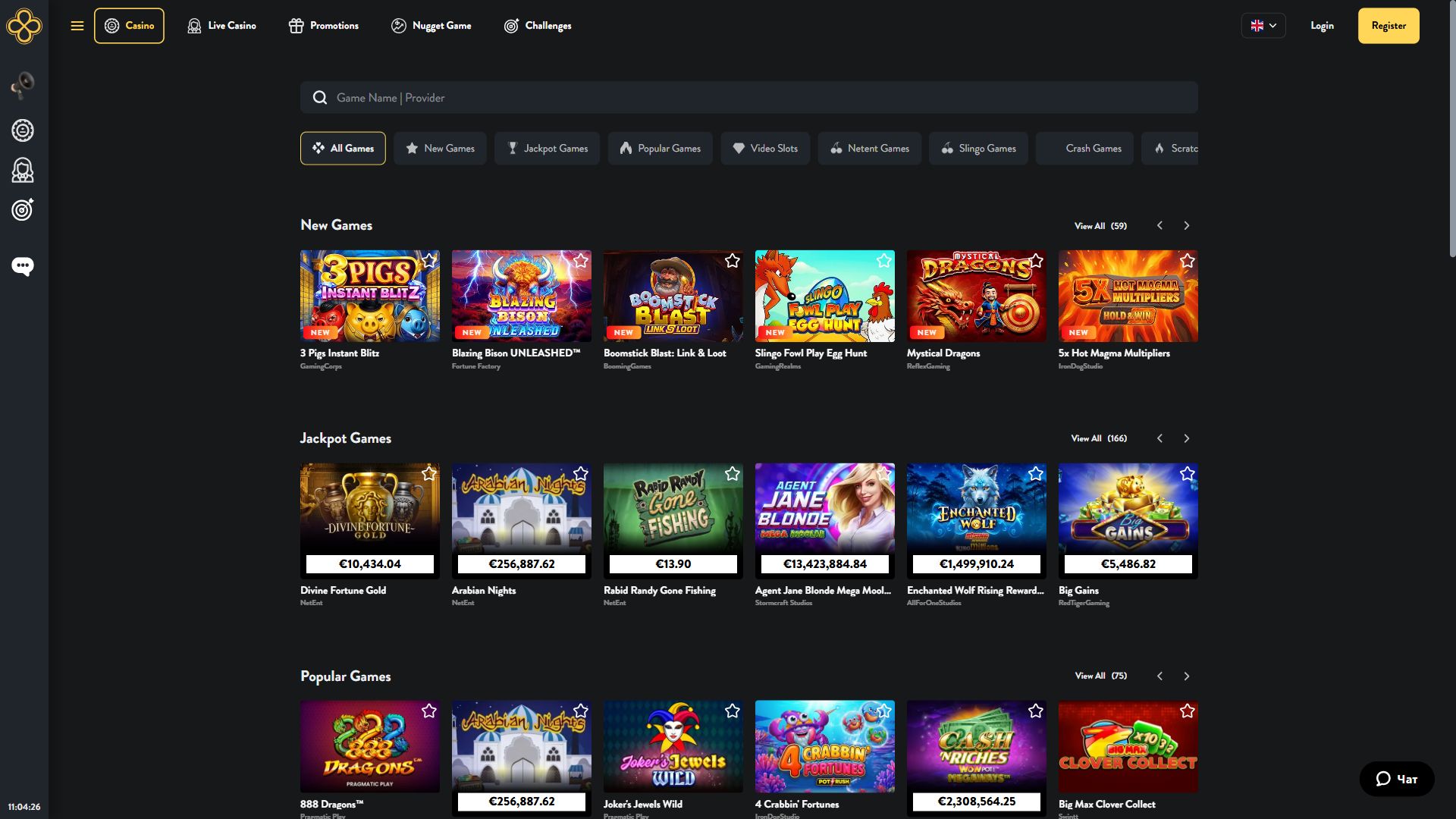
Task: Go to Challenges nav item
Action: tap(538, 26)
